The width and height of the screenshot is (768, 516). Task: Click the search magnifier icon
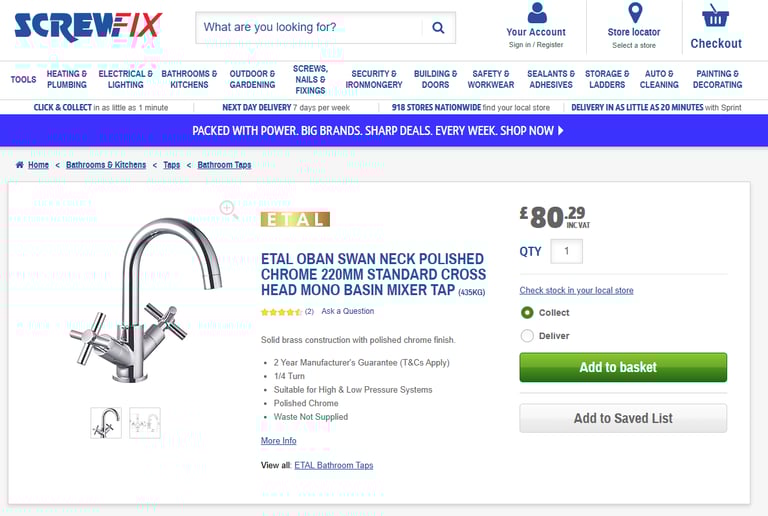438,28
